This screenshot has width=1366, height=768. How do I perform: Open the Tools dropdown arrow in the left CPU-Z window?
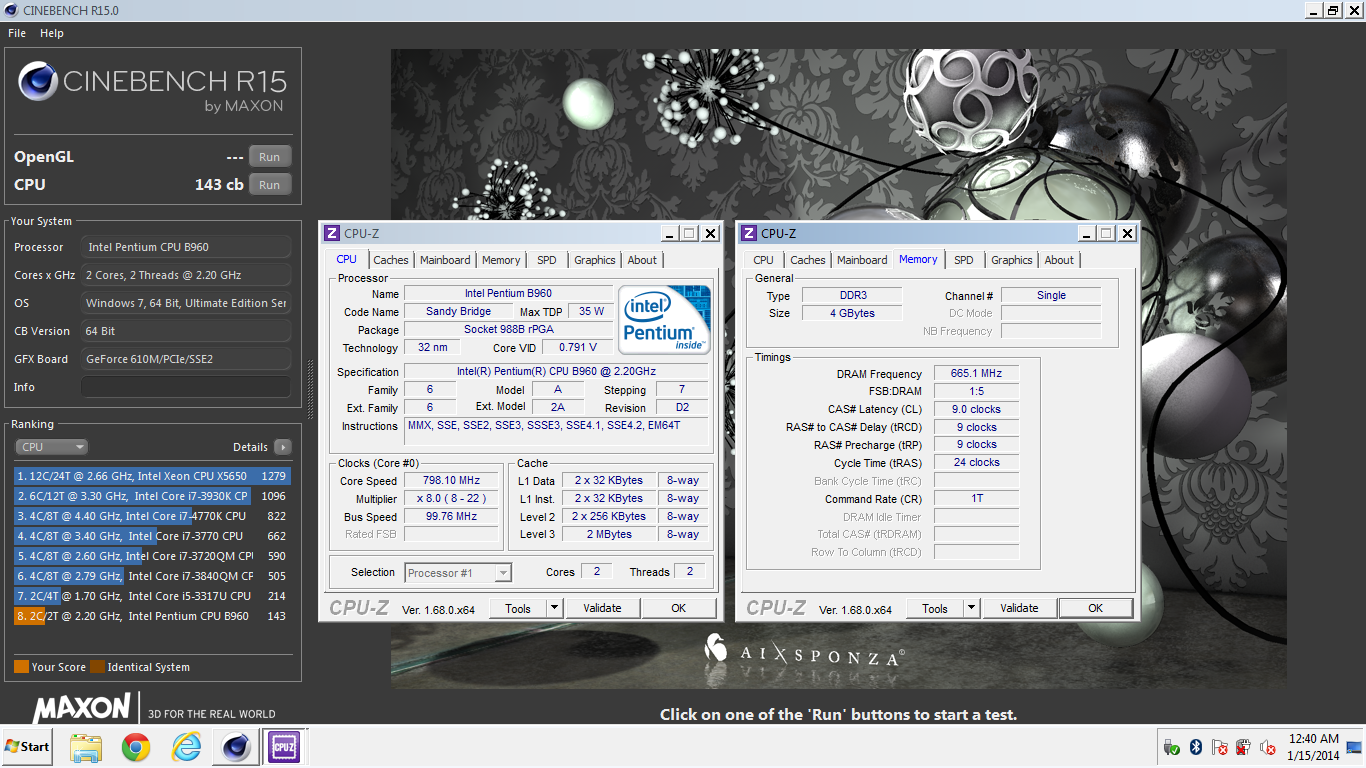[x=554, y=608]
